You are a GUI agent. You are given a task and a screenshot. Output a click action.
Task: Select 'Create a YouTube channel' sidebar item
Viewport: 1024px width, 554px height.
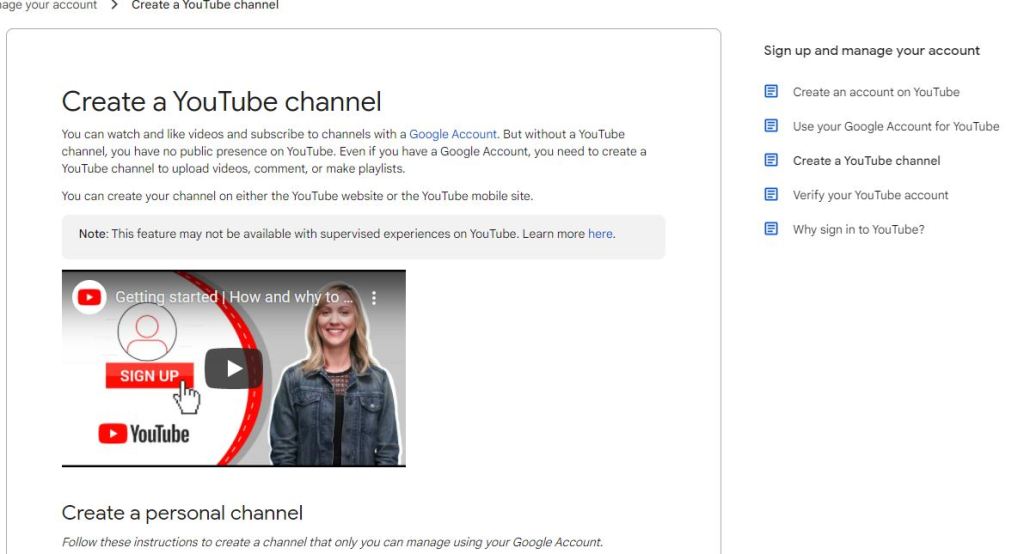click(866, 161)
